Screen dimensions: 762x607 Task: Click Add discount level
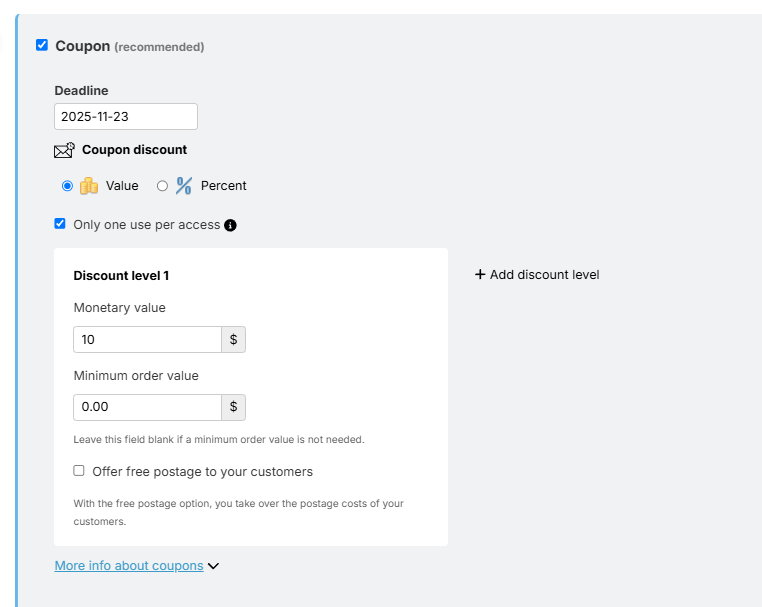click(x=544, y=274)
